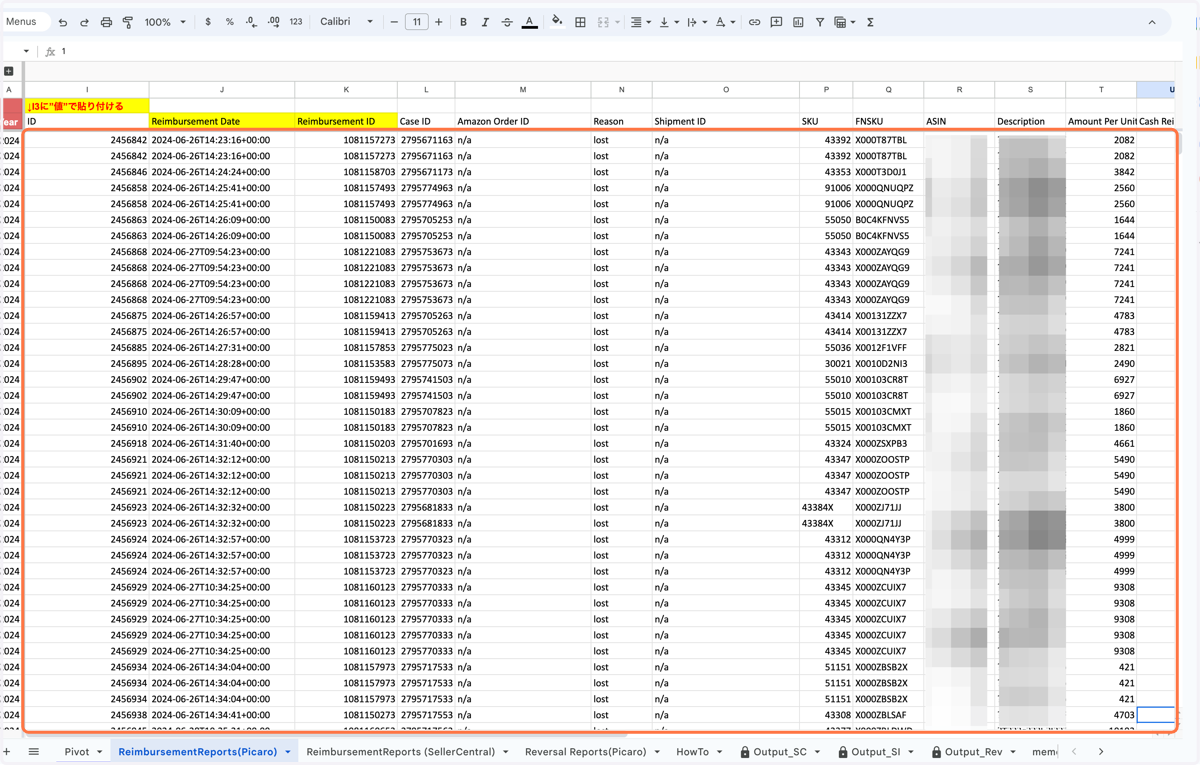
Task: Switch to the Reversal Reports(Picaro) sheet tab
Action: pos(585,752)
